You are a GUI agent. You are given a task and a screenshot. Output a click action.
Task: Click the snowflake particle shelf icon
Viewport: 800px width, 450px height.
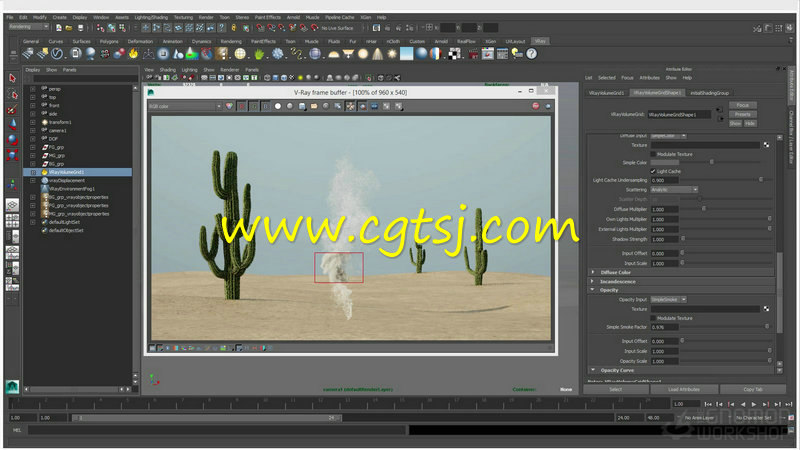click(x=278, y=54)
